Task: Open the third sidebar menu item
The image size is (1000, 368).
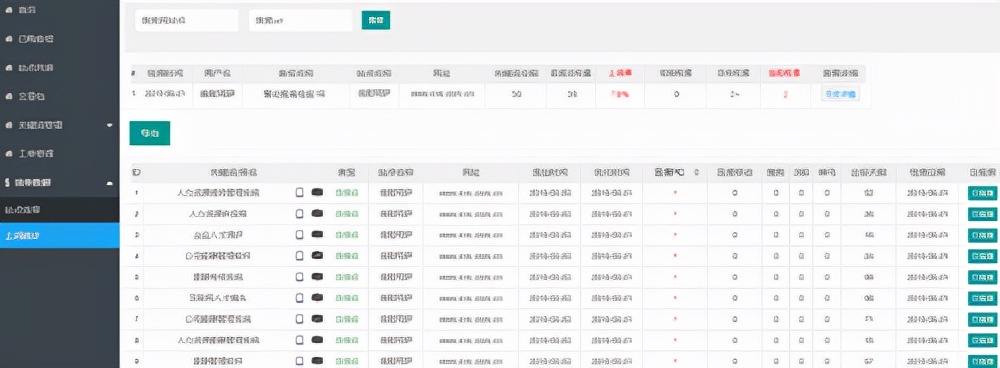Action: tap(59, 68)
